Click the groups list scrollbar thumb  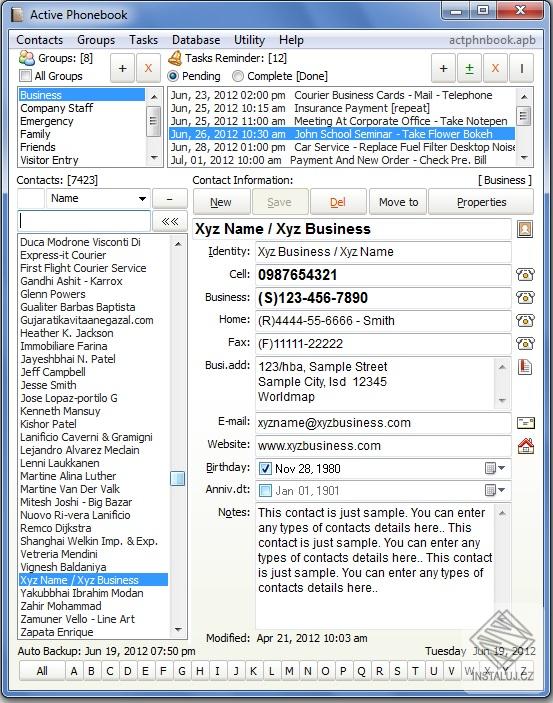pos(154,121)
